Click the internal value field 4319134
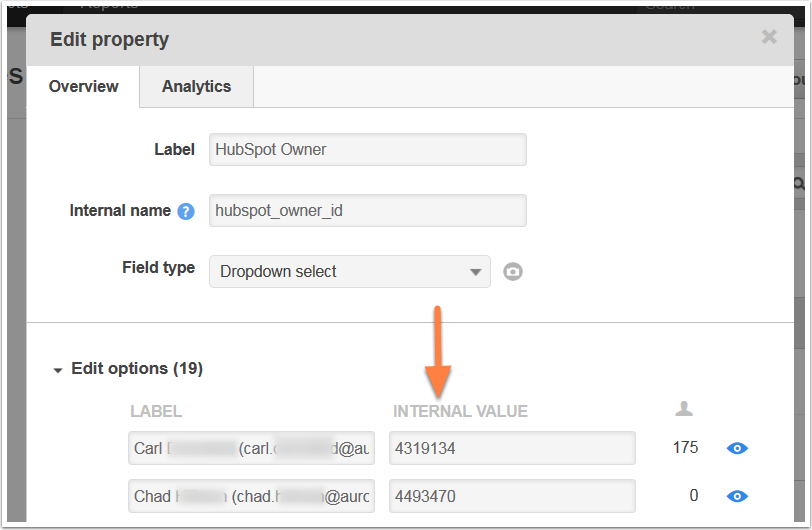The image size is (812, 530). pyautogui.click(x=512, y=448)
